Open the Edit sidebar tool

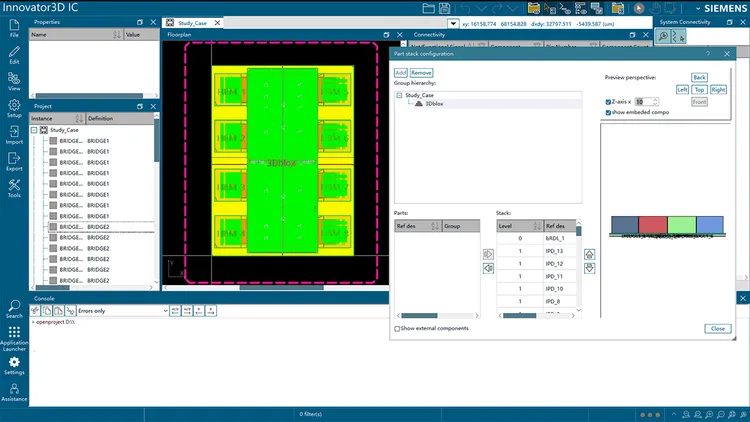pyautogui.click(x=14, y=54)
